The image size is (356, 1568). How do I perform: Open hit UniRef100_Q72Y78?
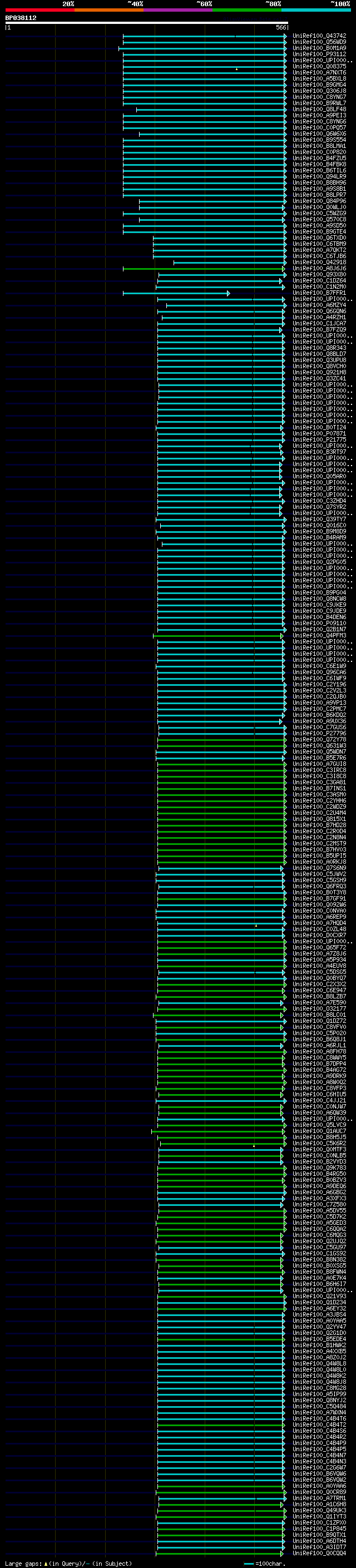pos(319,740)
